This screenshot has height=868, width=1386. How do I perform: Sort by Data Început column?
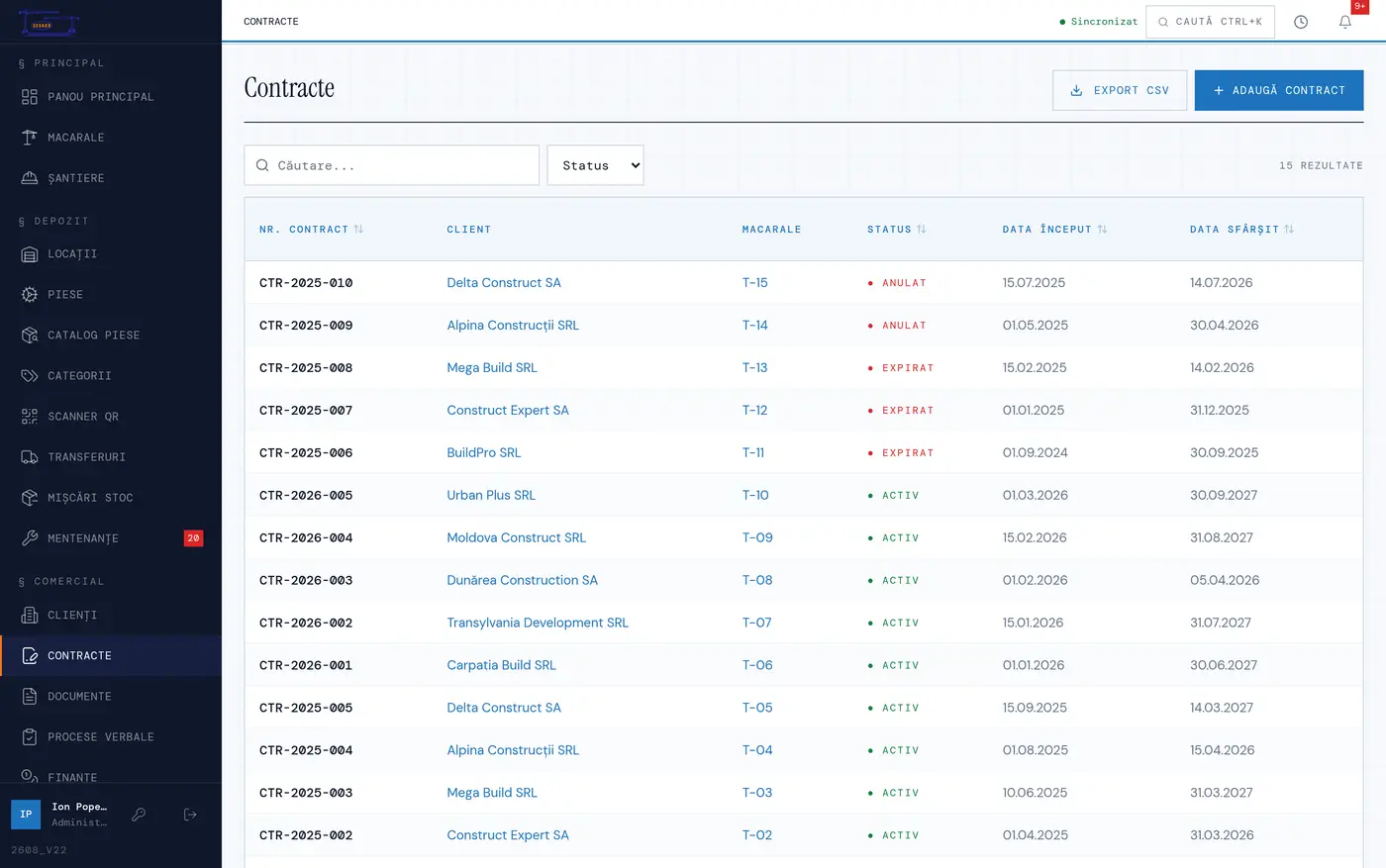tap(1054, 230)
